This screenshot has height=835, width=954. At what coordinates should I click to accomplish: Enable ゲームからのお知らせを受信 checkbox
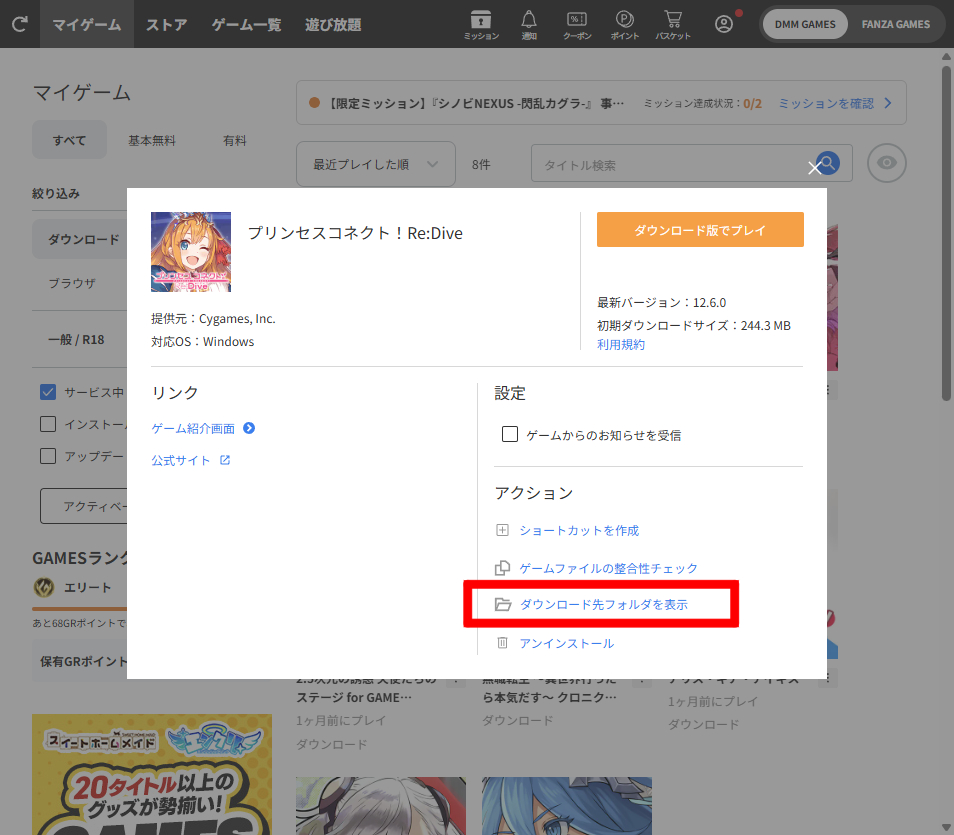[510, 435]
